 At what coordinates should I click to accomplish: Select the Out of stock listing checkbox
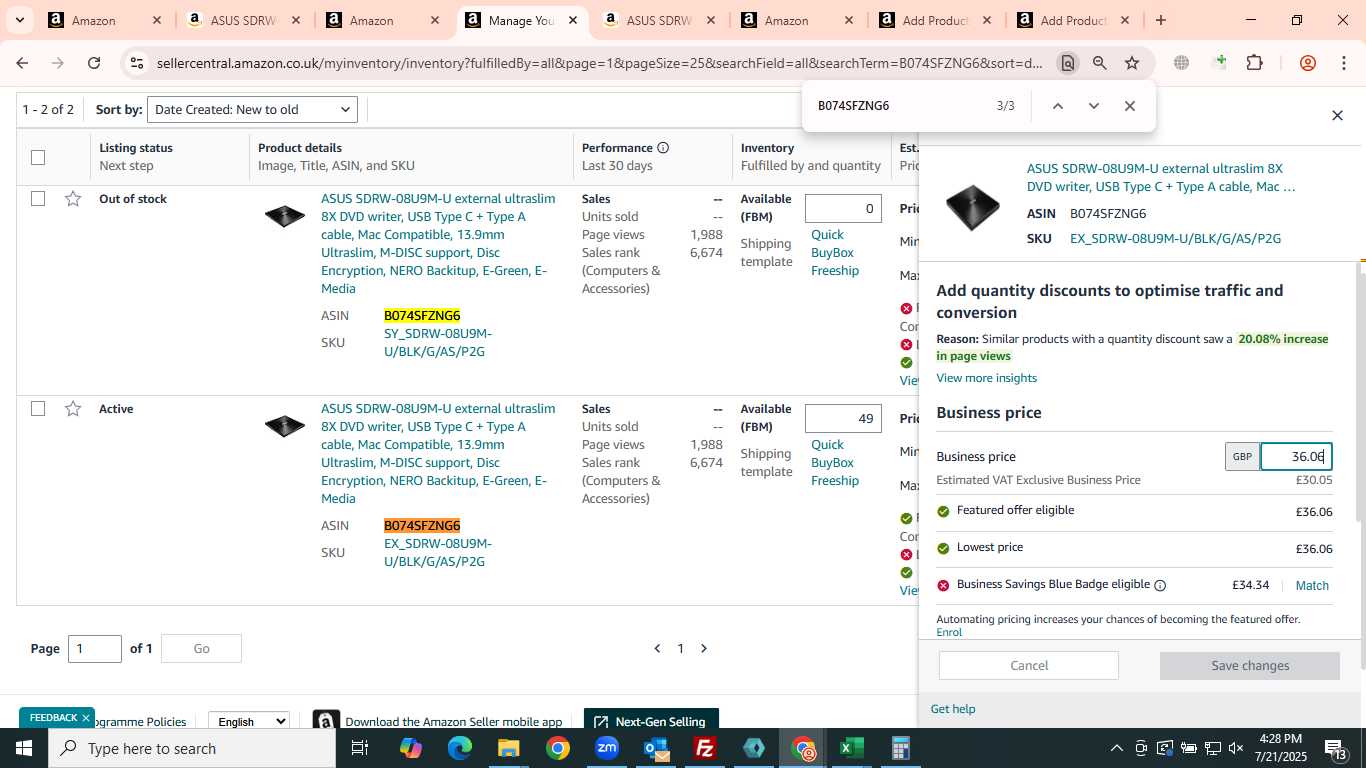pyautogui.click(x=38, y=199)
